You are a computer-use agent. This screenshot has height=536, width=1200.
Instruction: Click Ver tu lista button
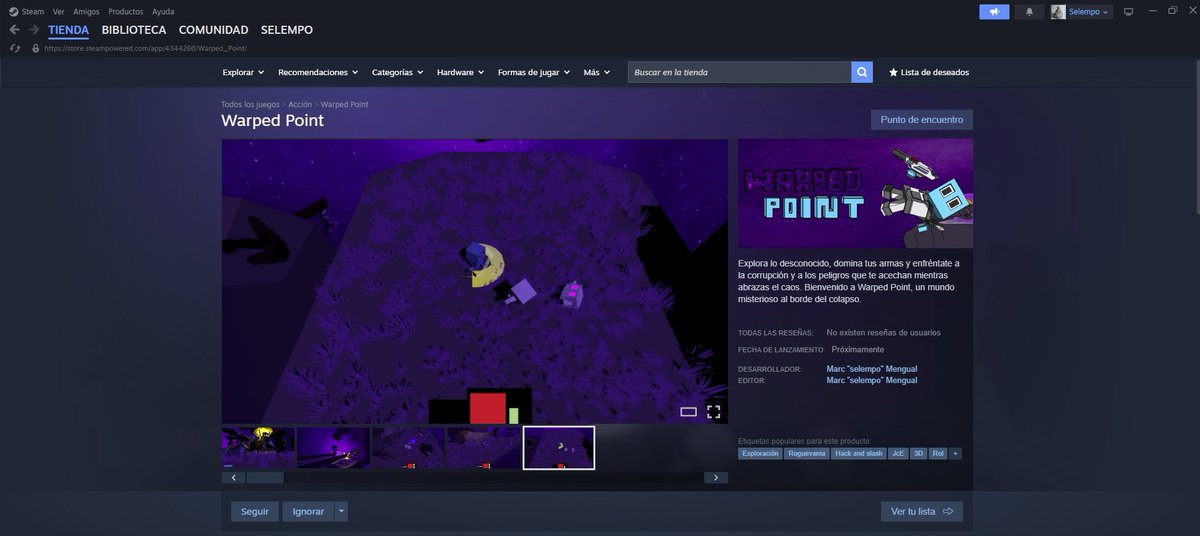(x=922, y=511)
